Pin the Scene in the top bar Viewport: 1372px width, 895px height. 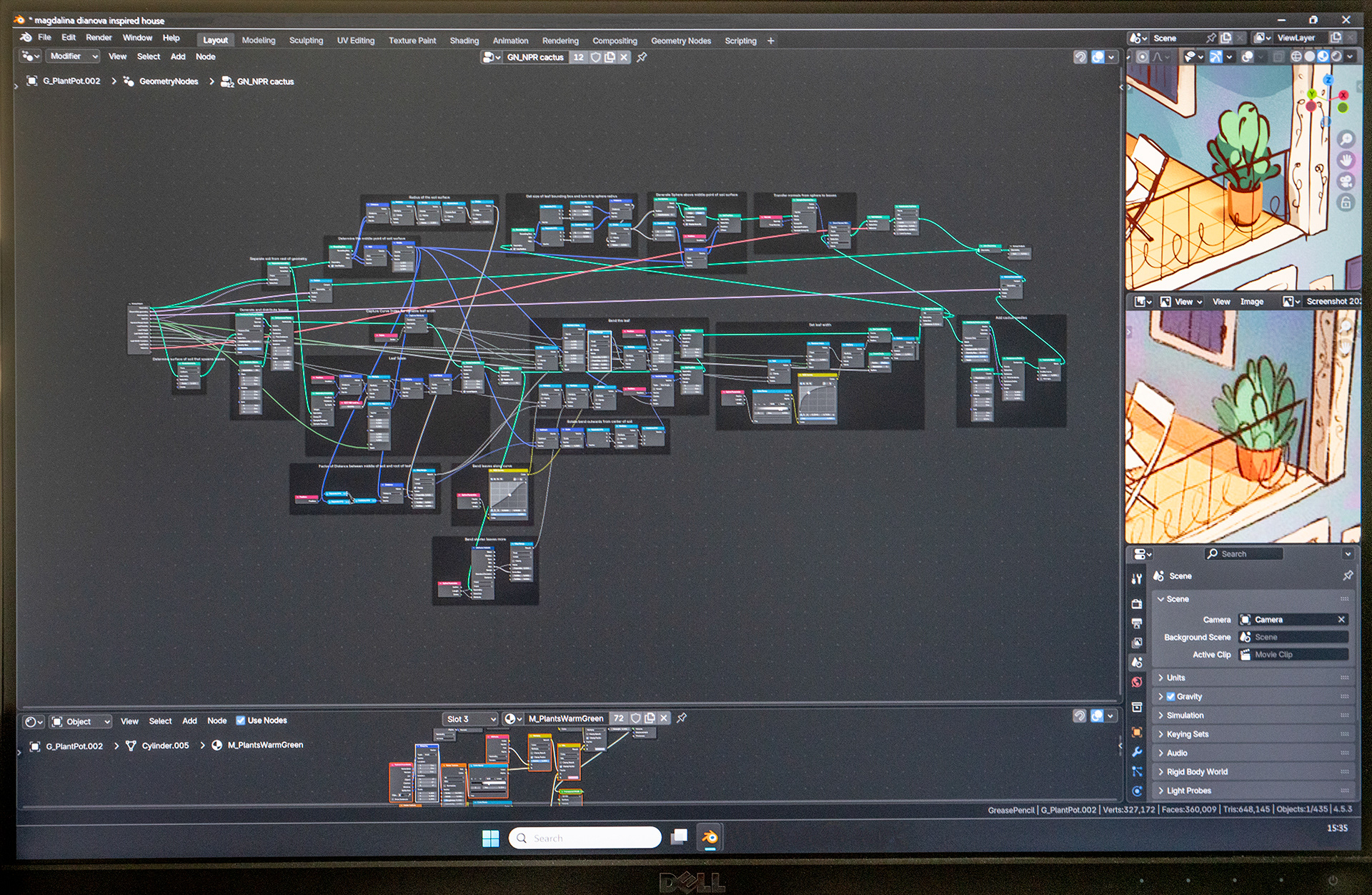click(x=1211, y=38)
